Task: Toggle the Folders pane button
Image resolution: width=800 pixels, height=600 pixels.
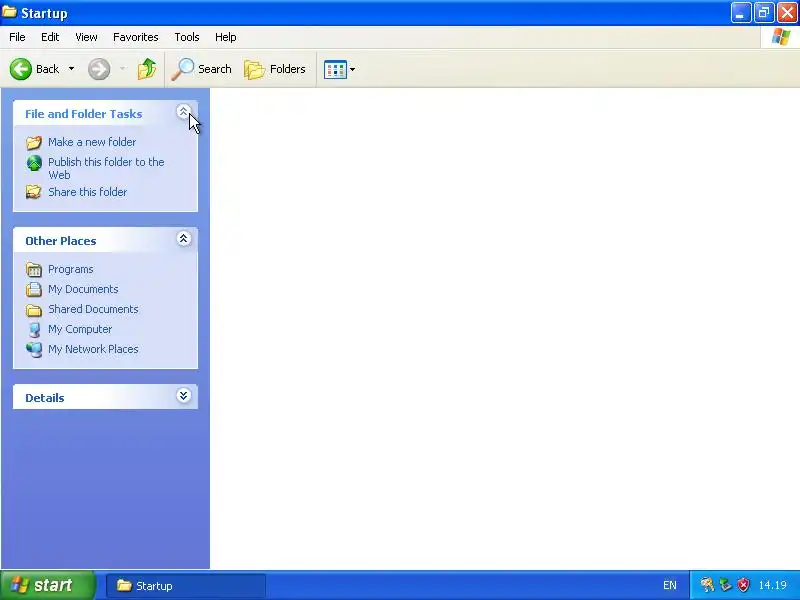Action: click(x=274, y=69)
